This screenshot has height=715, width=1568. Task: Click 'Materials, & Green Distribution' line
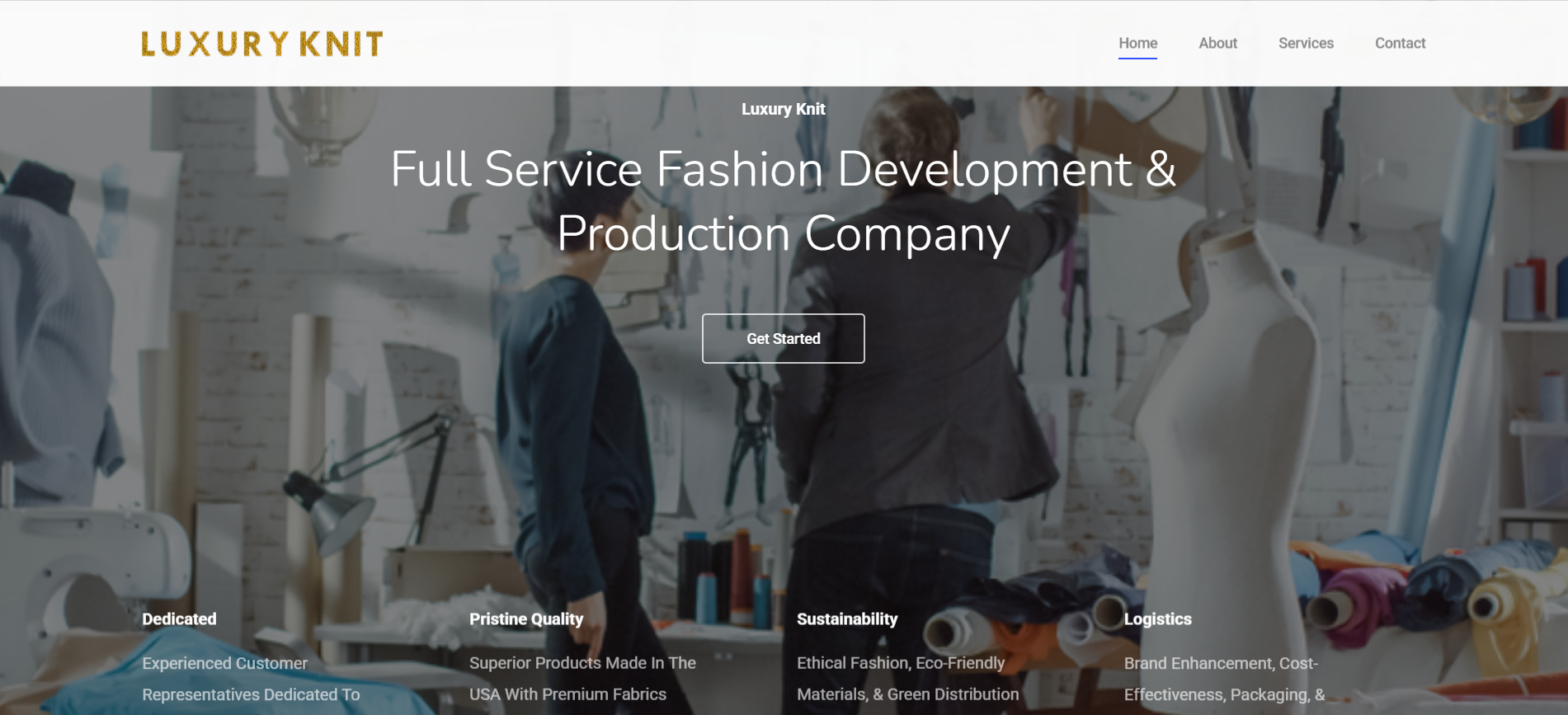tap(907, 694)
